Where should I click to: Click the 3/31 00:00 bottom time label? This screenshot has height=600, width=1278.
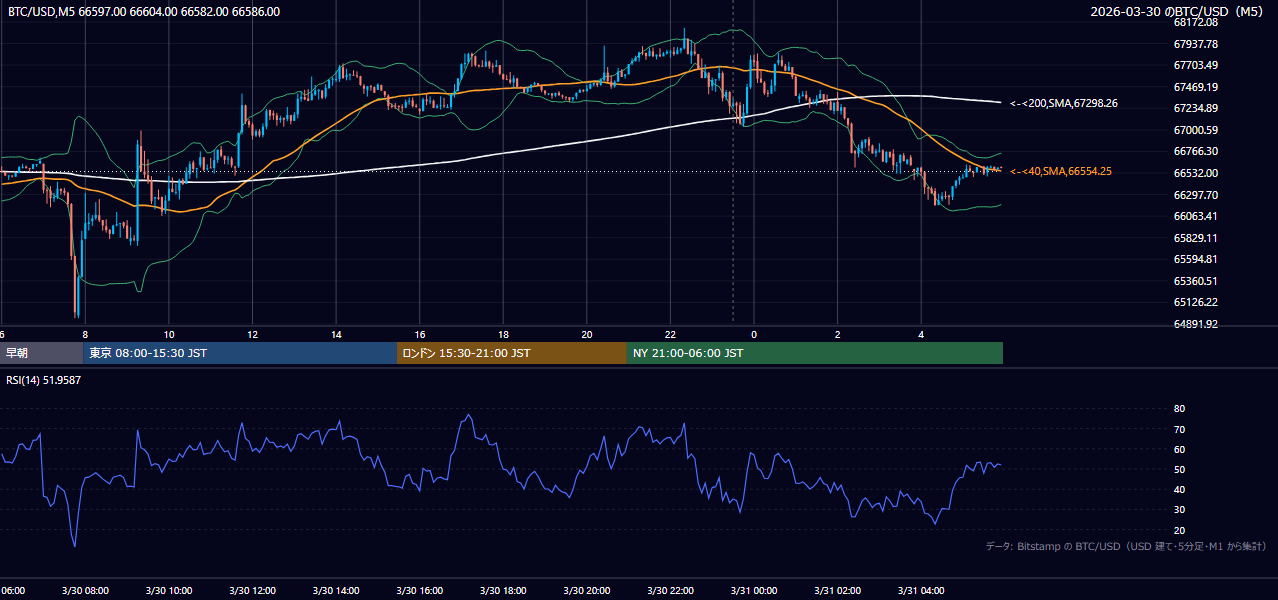(754, 591)
